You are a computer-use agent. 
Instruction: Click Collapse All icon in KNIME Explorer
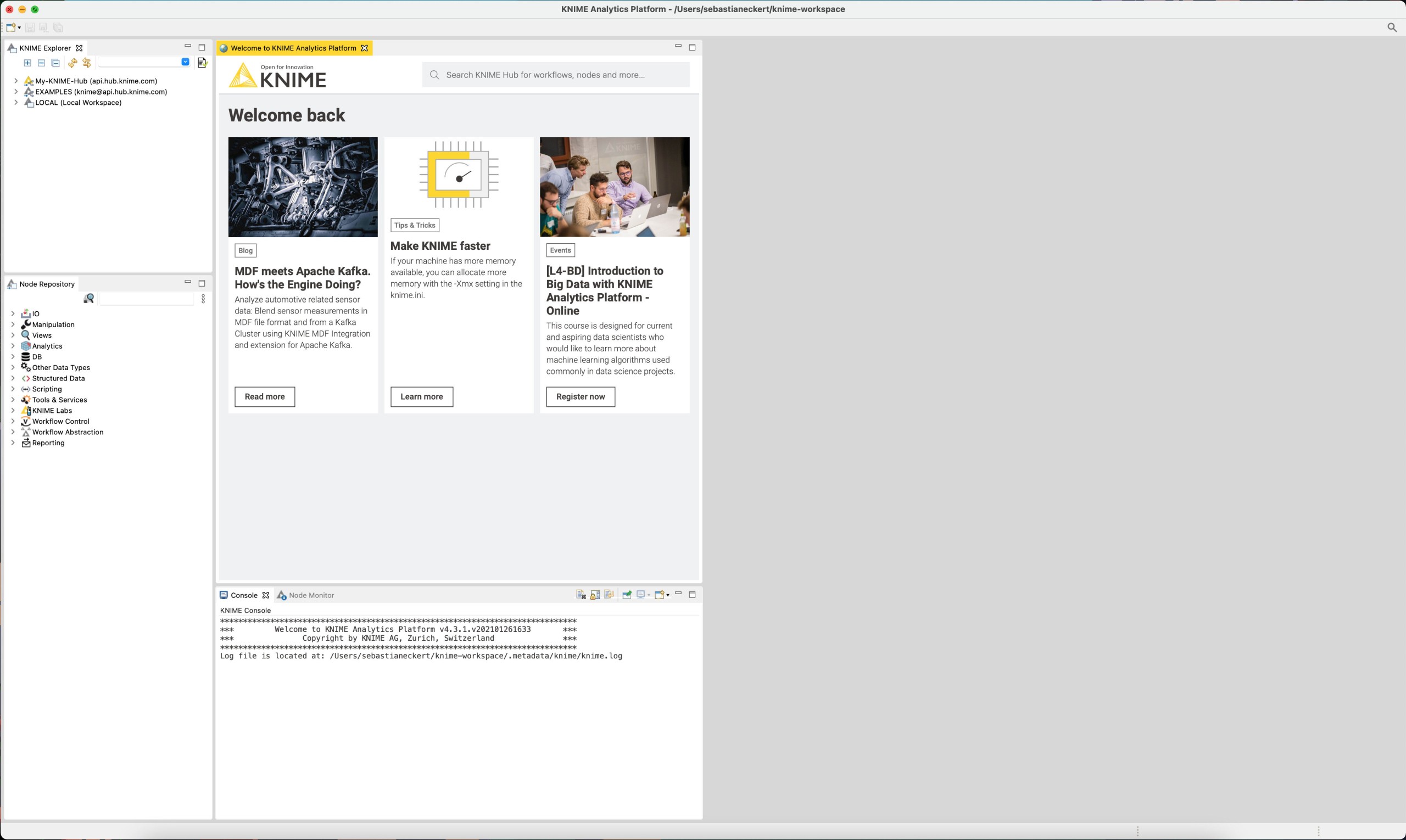(x=55, y=63)
